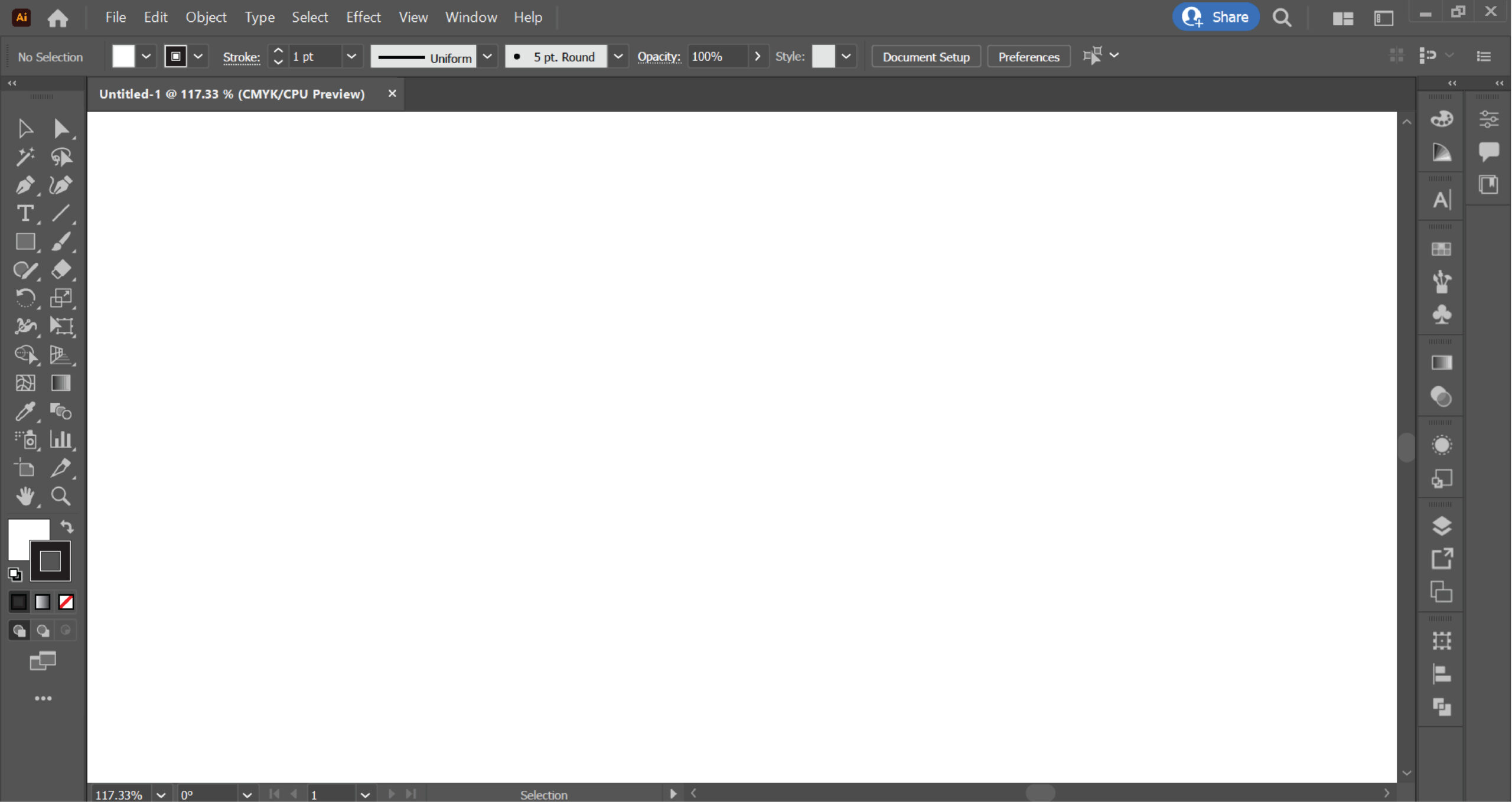Open zoom level 117.33% dropdown
The width and height of the screenshot is (1512, 802).
point(161,795)
